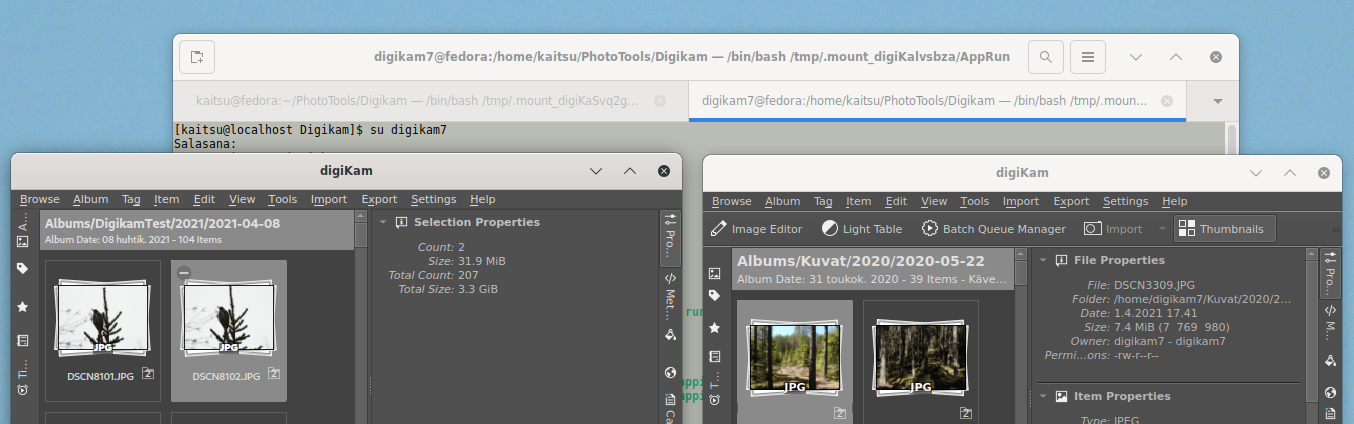Open Export menu in the Kuvat album window
The width and height of the screenshot is (1354, 424).
click(x=1071, y=201)
